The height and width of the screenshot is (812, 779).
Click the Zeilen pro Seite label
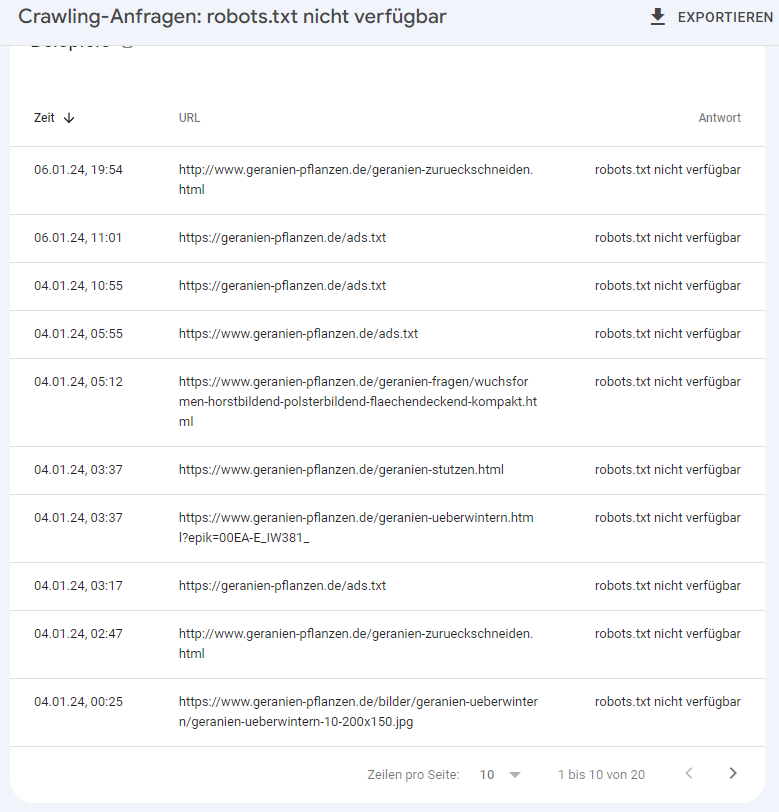tap(413, 774)
